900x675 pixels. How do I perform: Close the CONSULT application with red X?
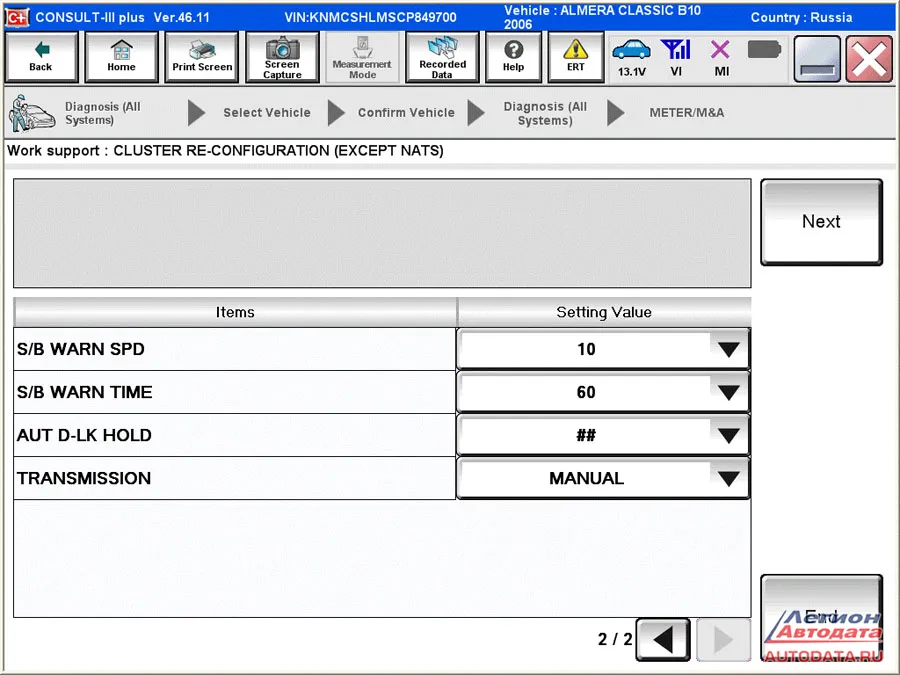pyautogui.click(x=869, y=59)
